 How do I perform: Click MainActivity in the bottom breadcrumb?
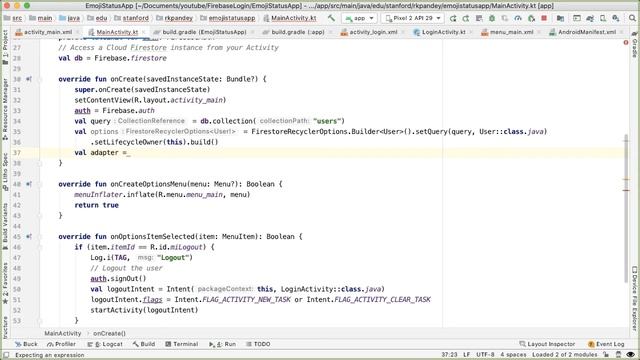coord(63,333)
